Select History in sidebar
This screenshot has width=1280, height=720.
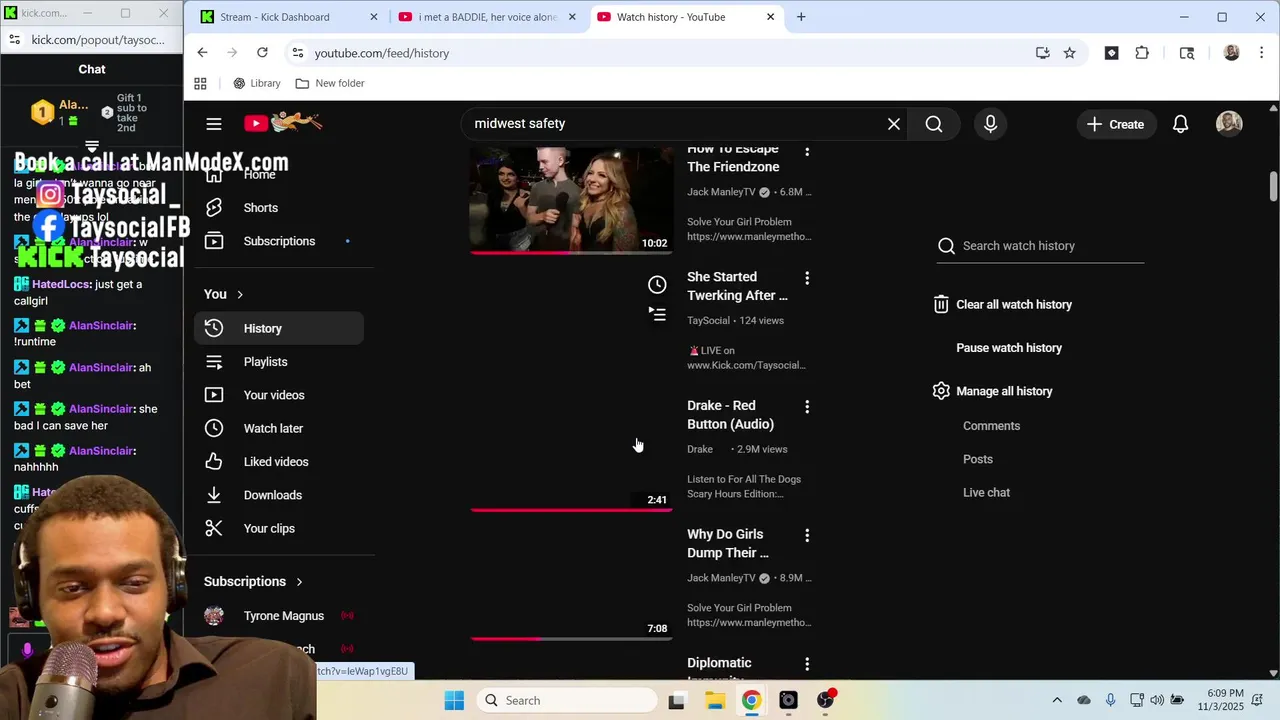(279, 328)
